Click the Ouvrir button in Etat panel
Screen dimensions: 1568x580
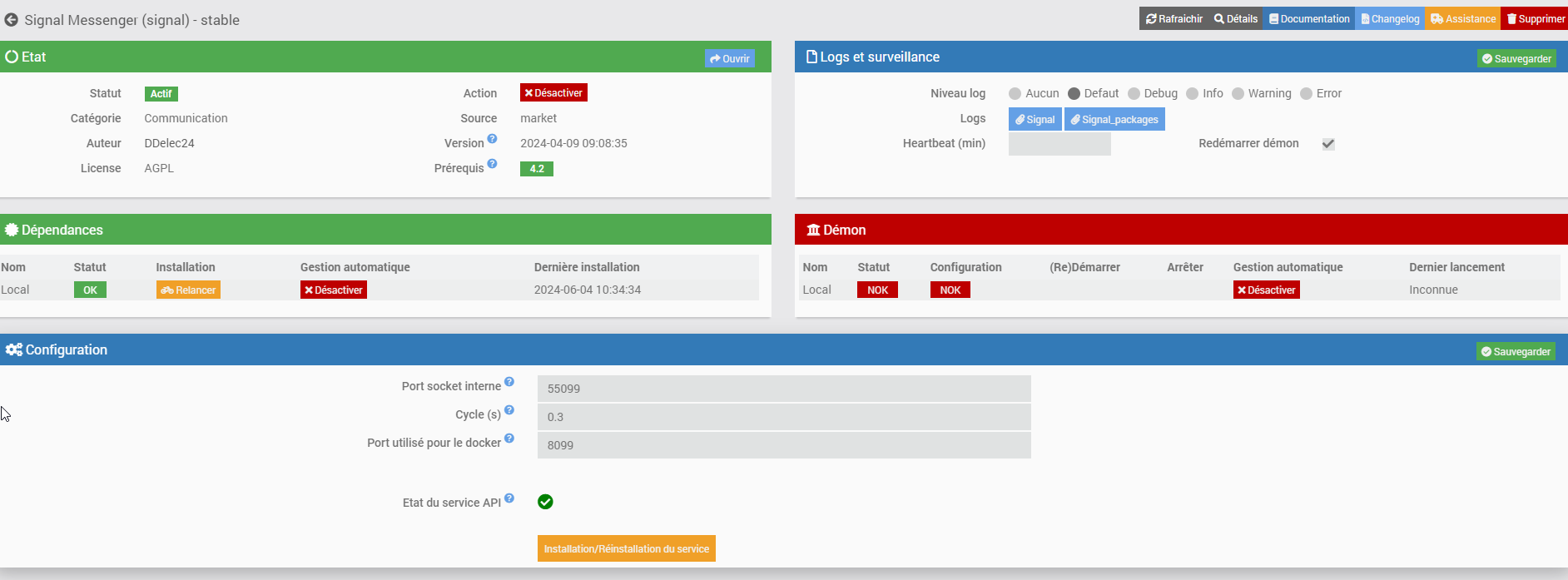(x=730, y=58)
